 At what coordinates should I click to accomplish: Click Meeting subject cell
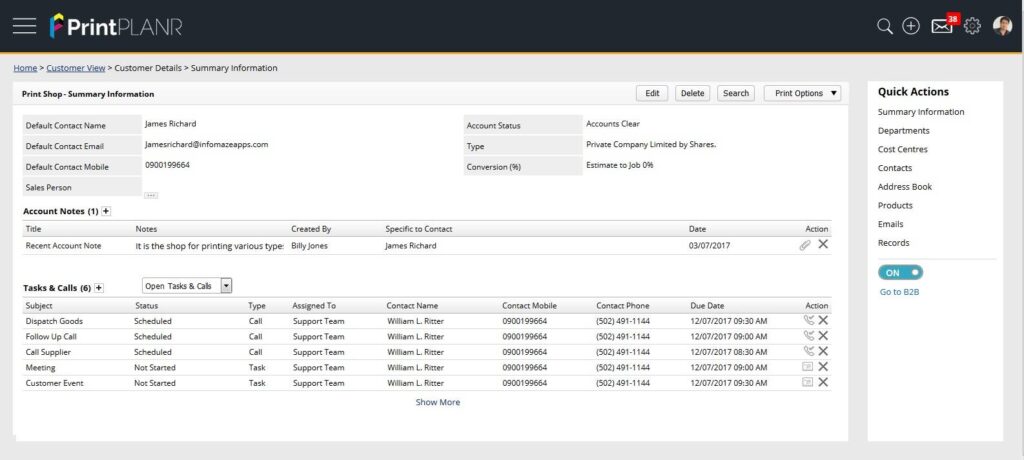point(40,368)
